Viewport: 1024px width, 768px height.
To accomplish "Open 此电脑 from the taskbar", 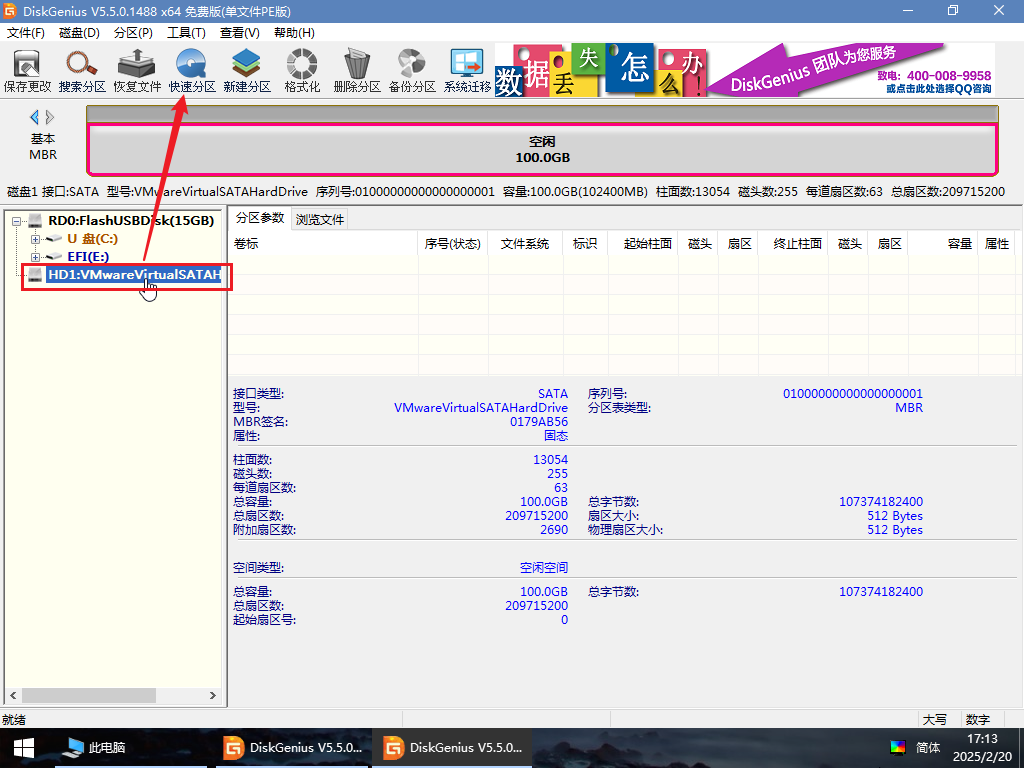I will tap(96, 748).
